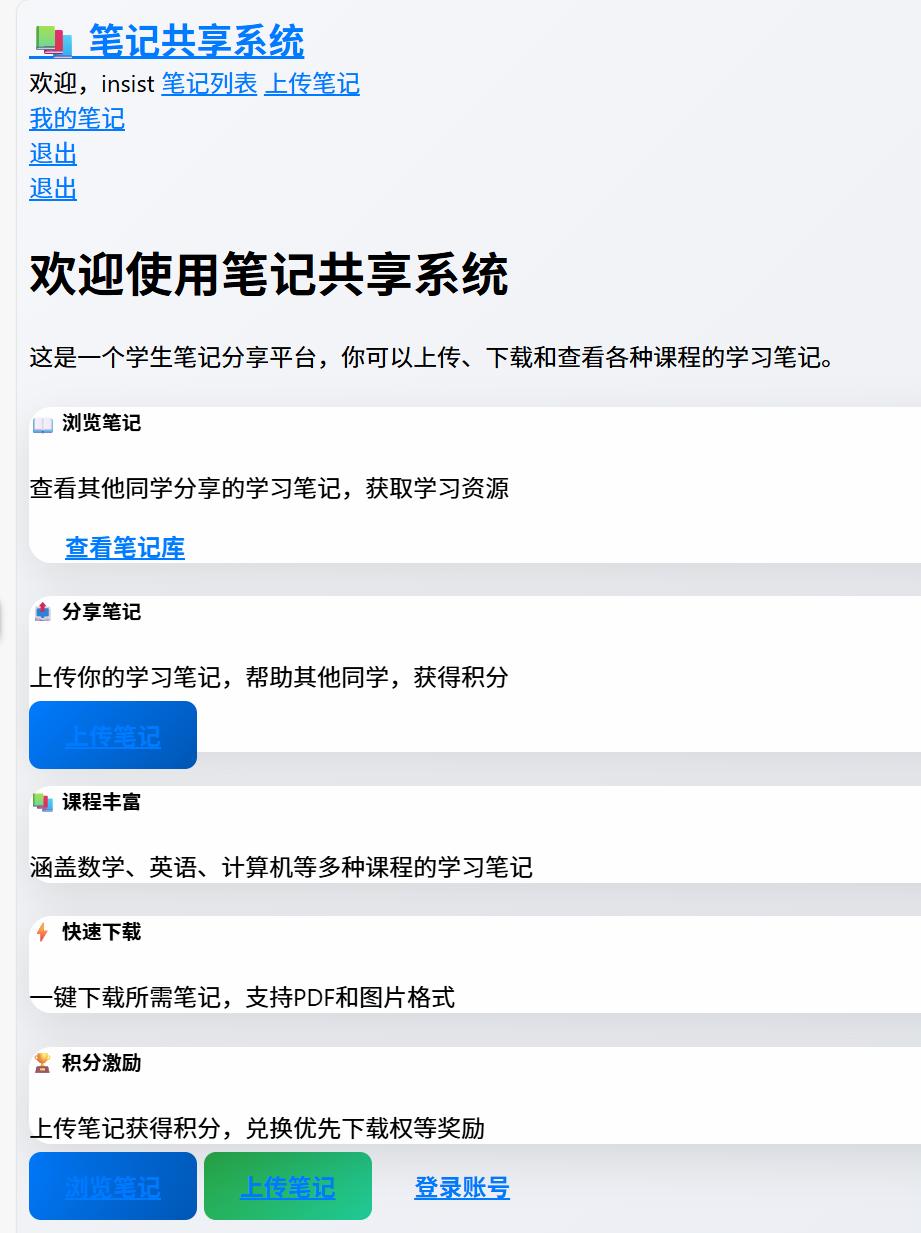Image resolution: width=921 pixels, height=1233 pixels.
Task: Click the 退出 link directly below 我的笔记
Action: coord(53,154)
